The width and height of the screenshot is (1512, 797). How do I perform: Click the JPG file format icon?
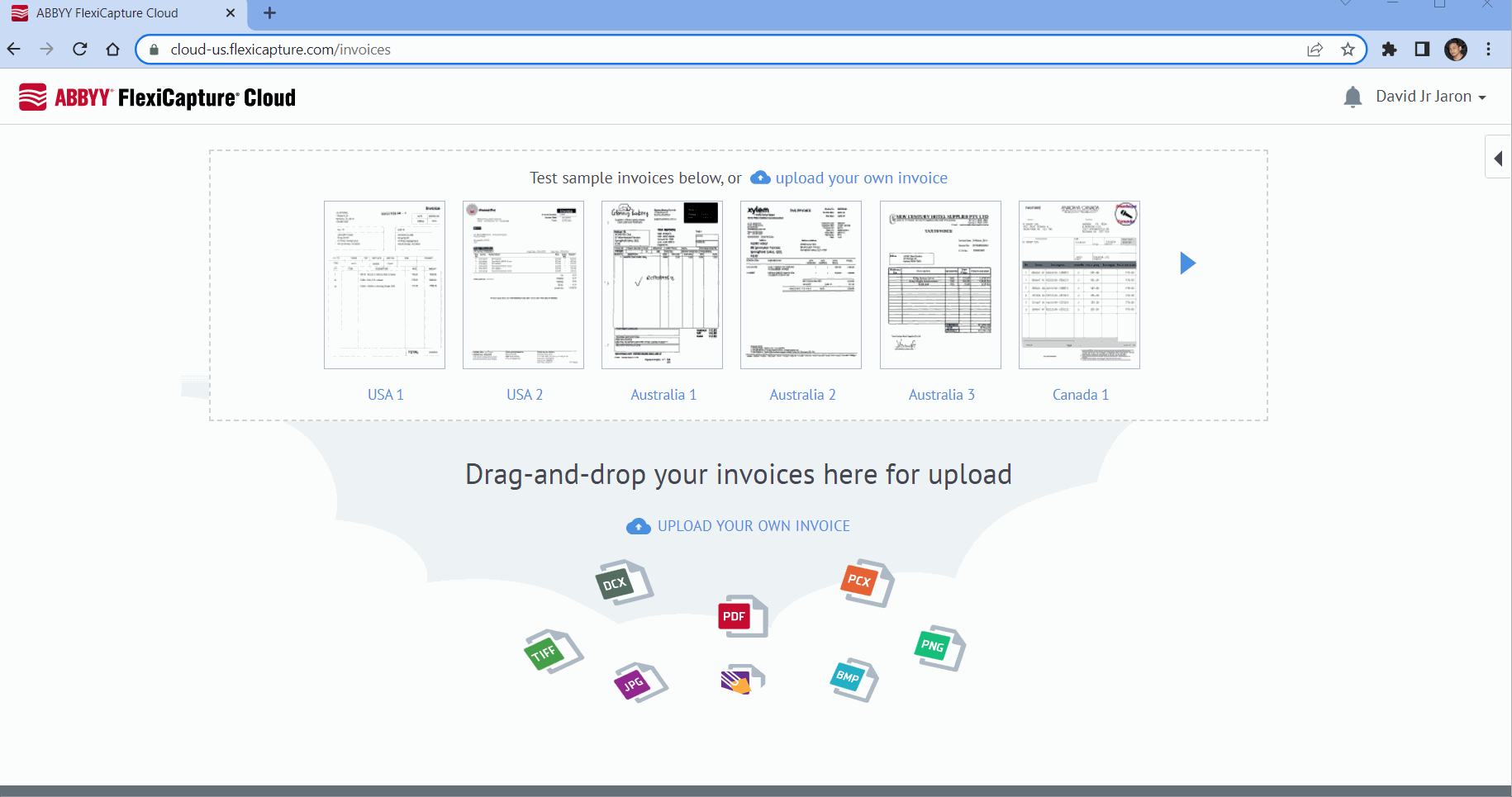[640, 682]
